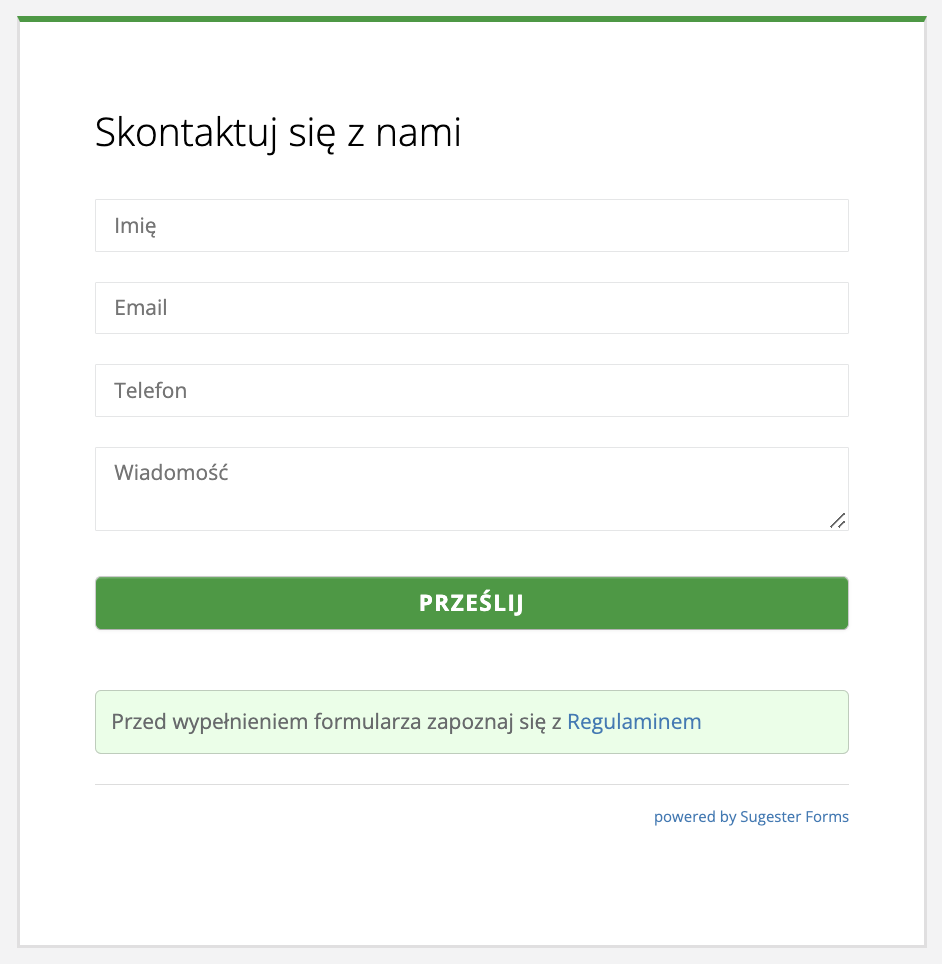Open the Regulaminem terms link
Screen dimensions: 942x964
click(x=634, y=722)
